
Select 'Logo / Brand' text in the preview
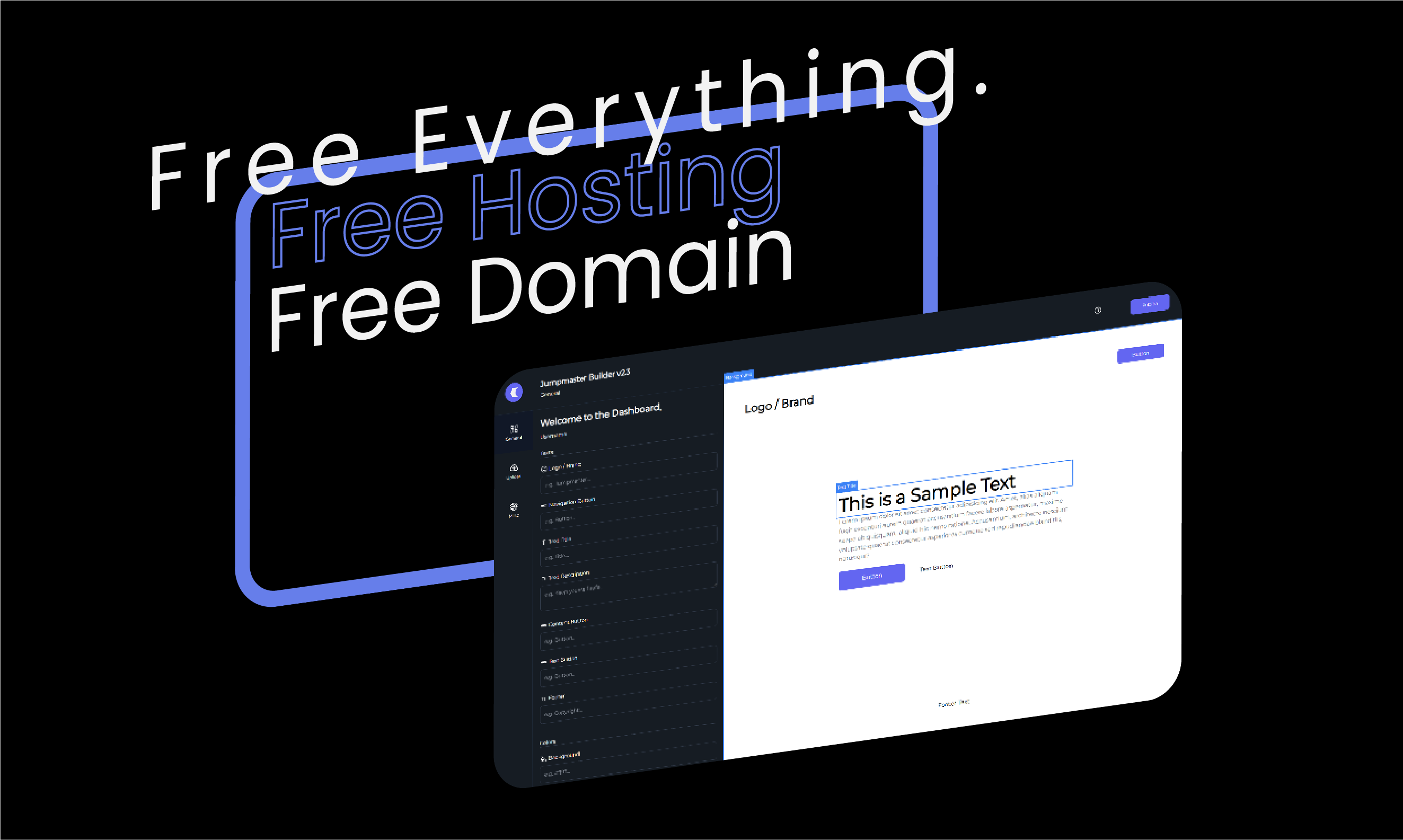779,404
